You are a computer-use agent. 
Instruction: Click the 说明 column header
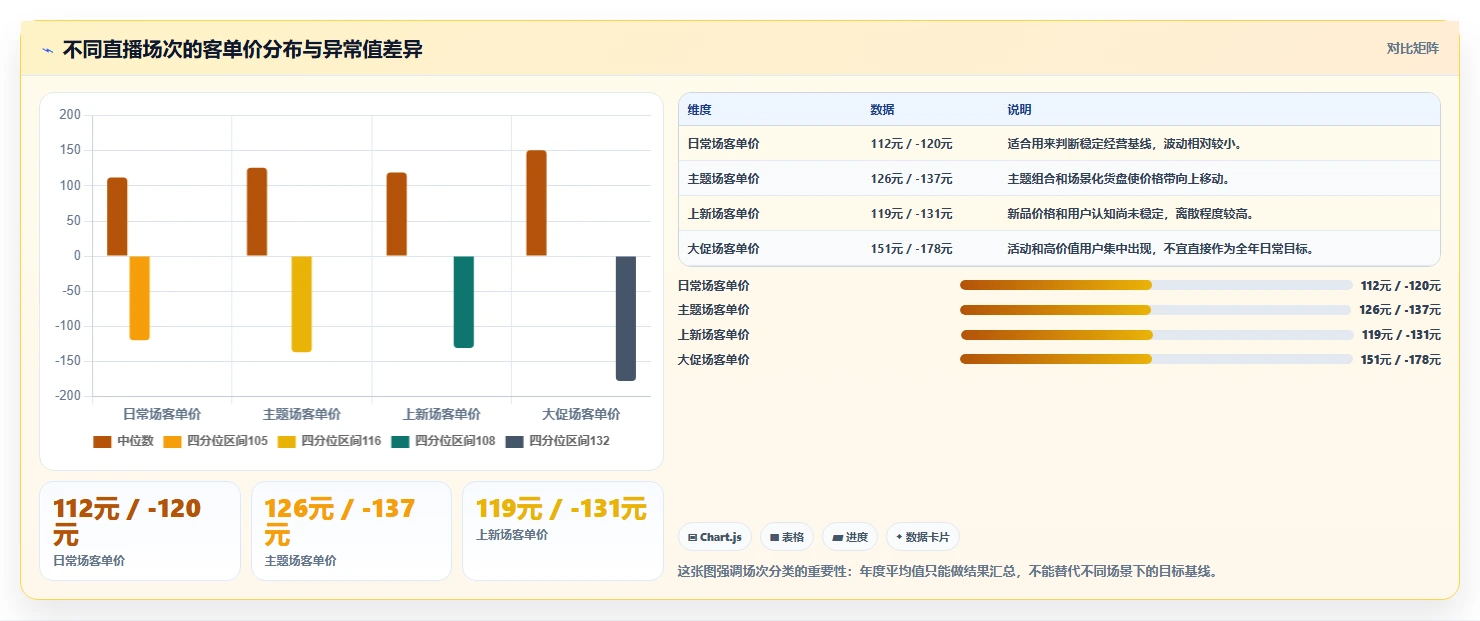pyautogui.click(x=1020, y=110)
